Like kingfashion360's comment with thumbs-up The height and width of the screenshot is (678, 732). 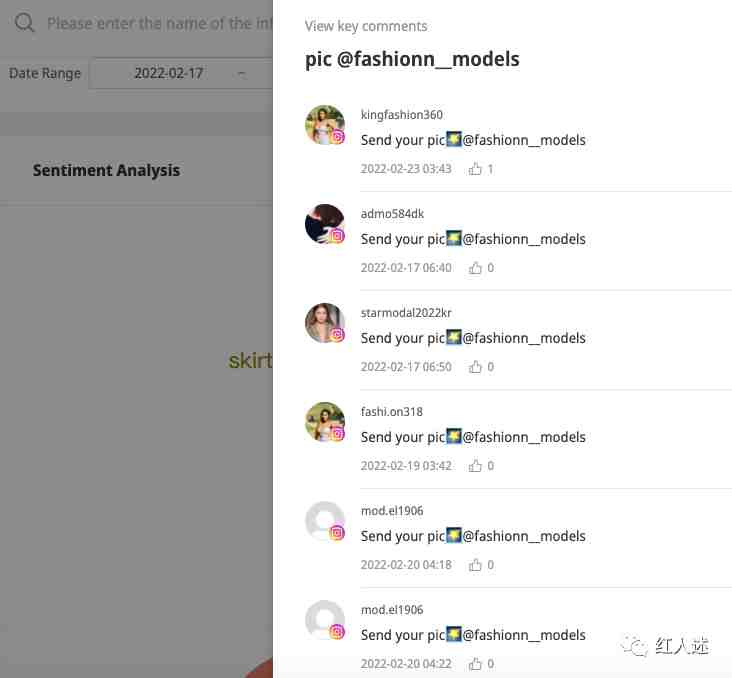click(475, 169)
